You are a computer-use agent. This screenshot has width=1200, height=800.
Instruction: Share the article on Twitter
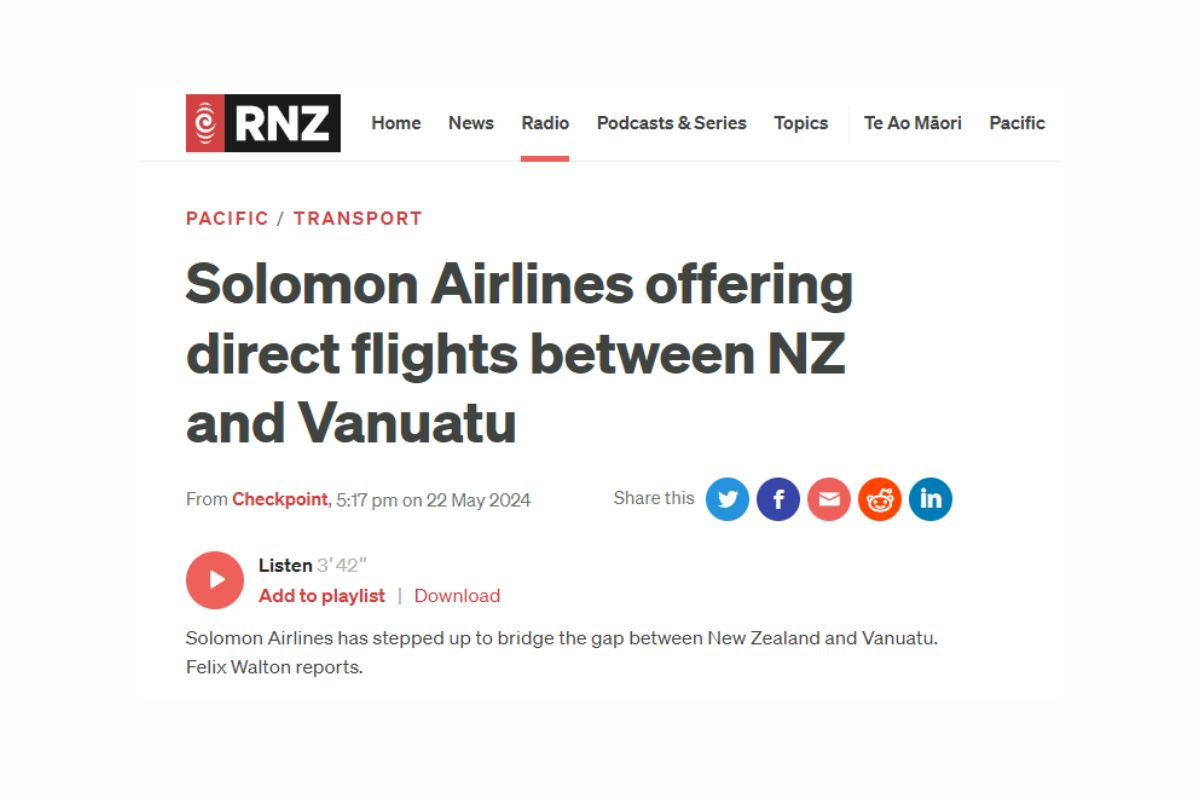[727, 499]
